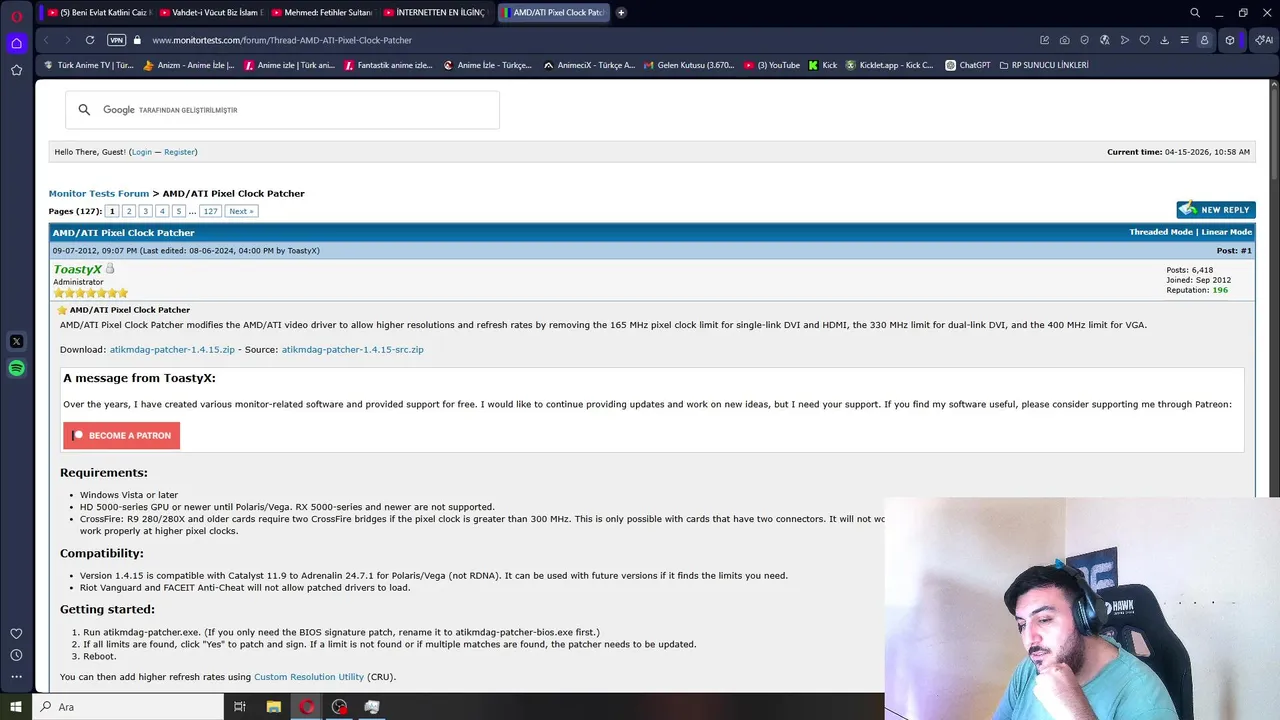Search tabs using magnifier icon

pos(1195,13)
